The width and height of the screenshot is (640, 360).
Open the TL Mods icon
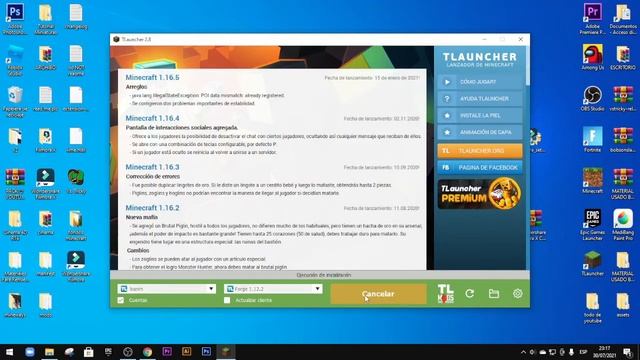pos(445,293)
